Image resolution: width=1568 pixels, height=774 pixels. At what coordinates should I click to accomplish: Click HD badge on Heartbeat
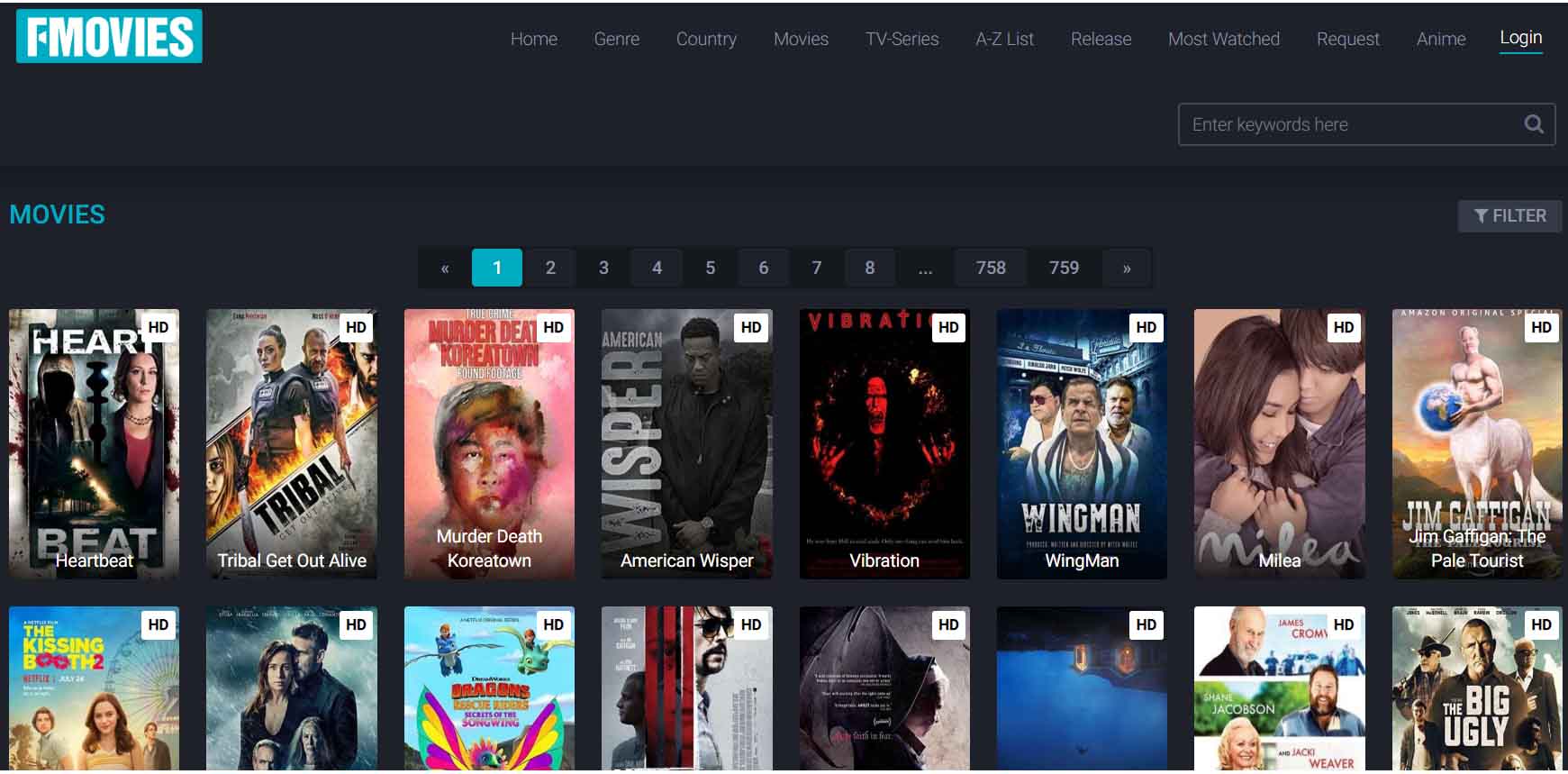(159, 327)
